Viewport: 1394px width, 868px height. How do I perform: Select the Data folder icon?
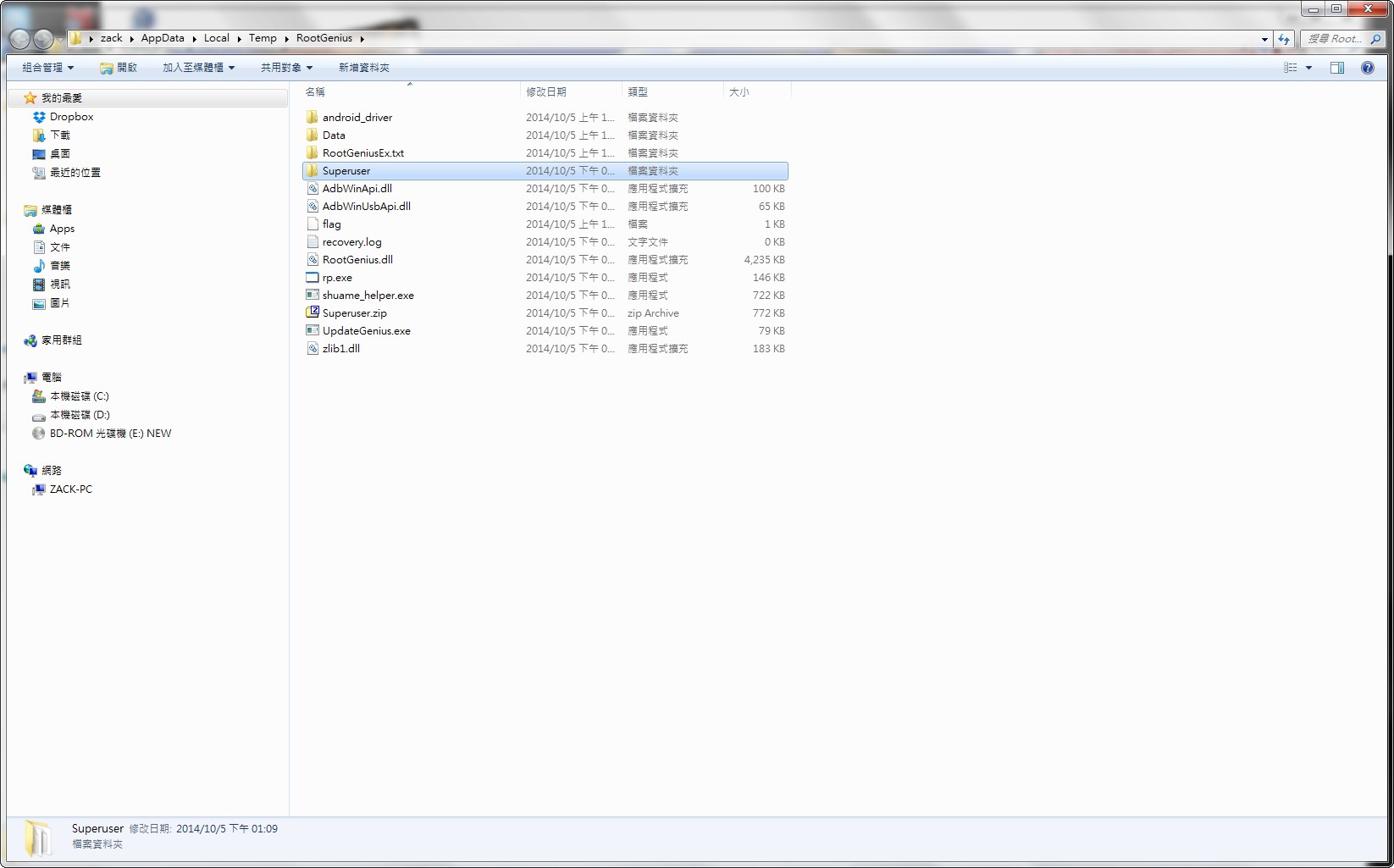[313, 135]
